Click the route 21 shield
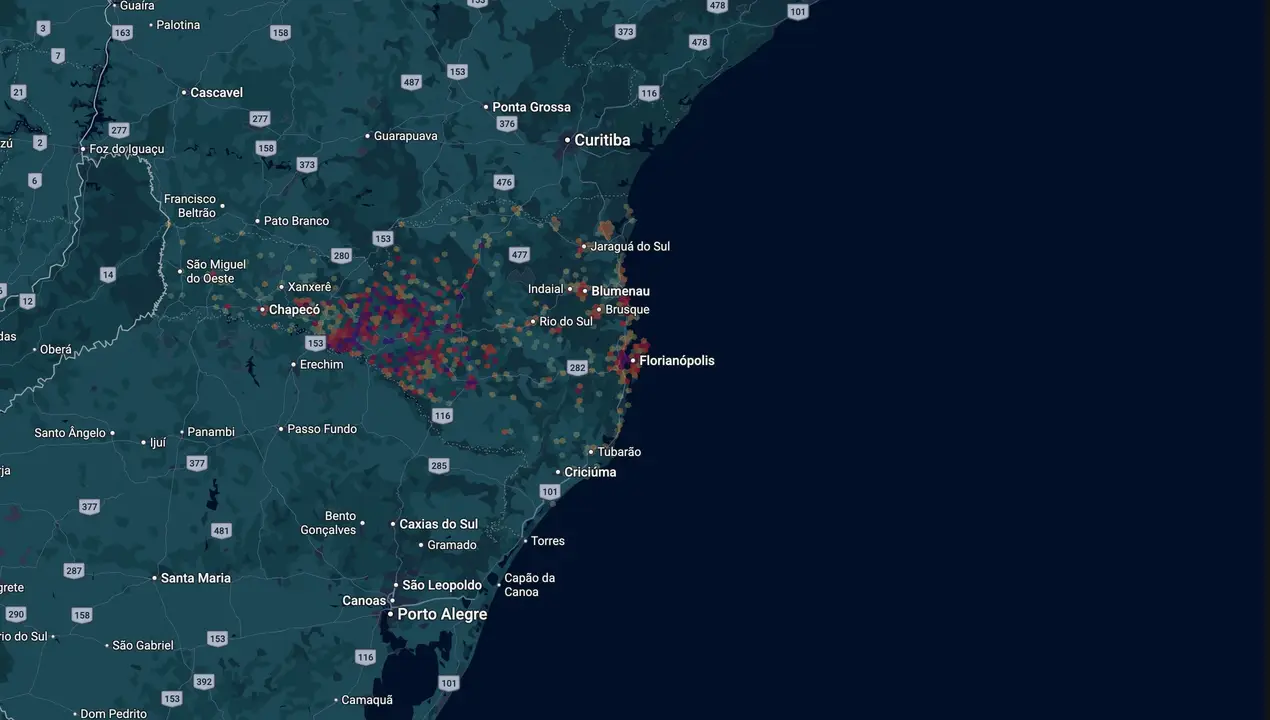Viewport: 1270px width, 720px height. click(18, 92)
